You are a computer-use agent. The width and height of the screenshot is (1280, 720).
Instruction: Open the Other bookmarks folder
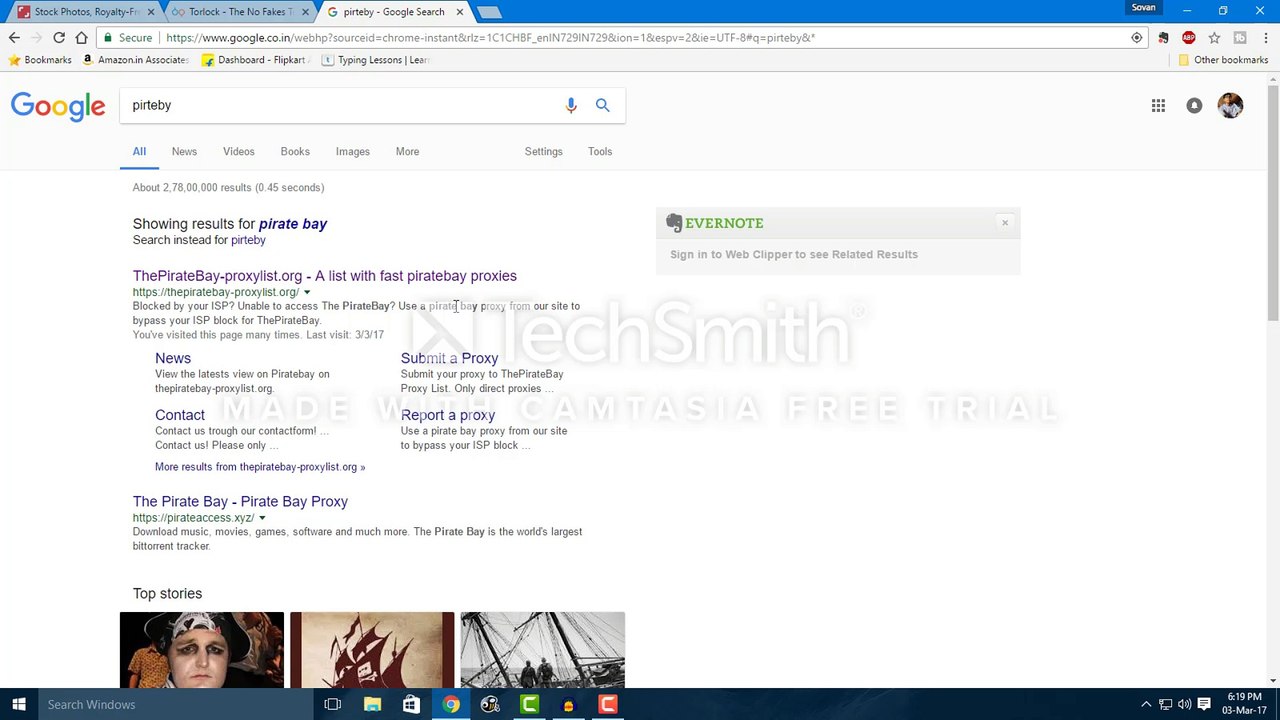[x=1223, y=60]
